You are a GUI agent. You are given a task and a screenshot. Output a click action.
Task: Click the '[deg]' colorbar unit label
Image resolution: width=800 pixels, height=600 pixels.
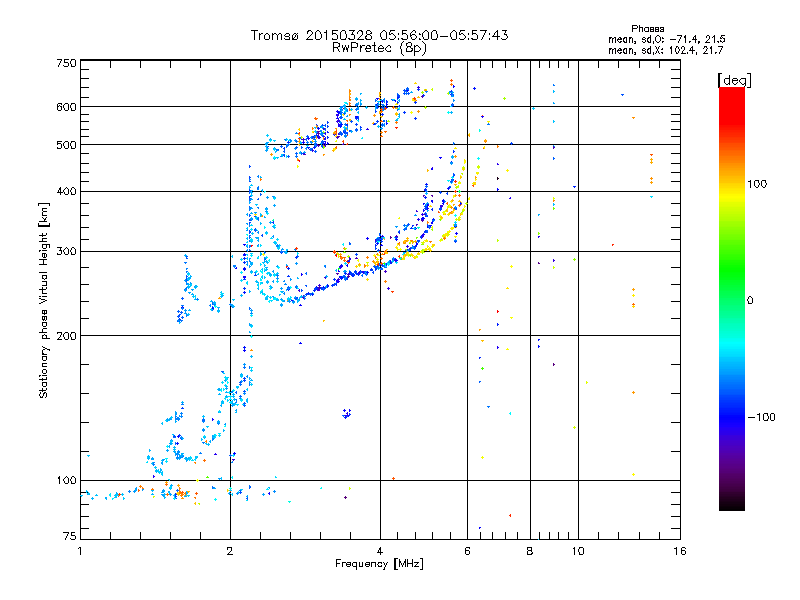pos(734,80)
